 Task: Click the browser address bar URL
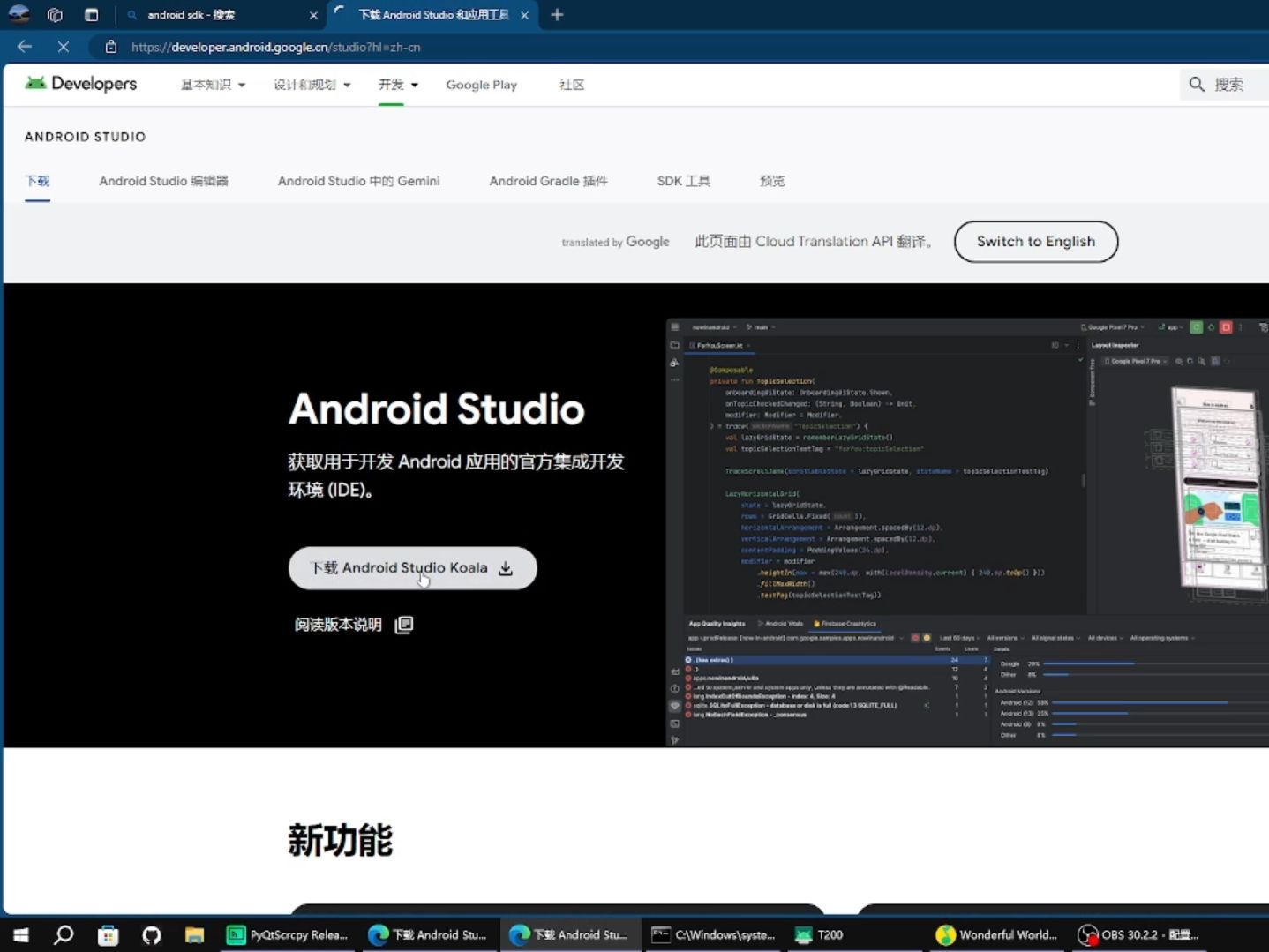(275, 47)
